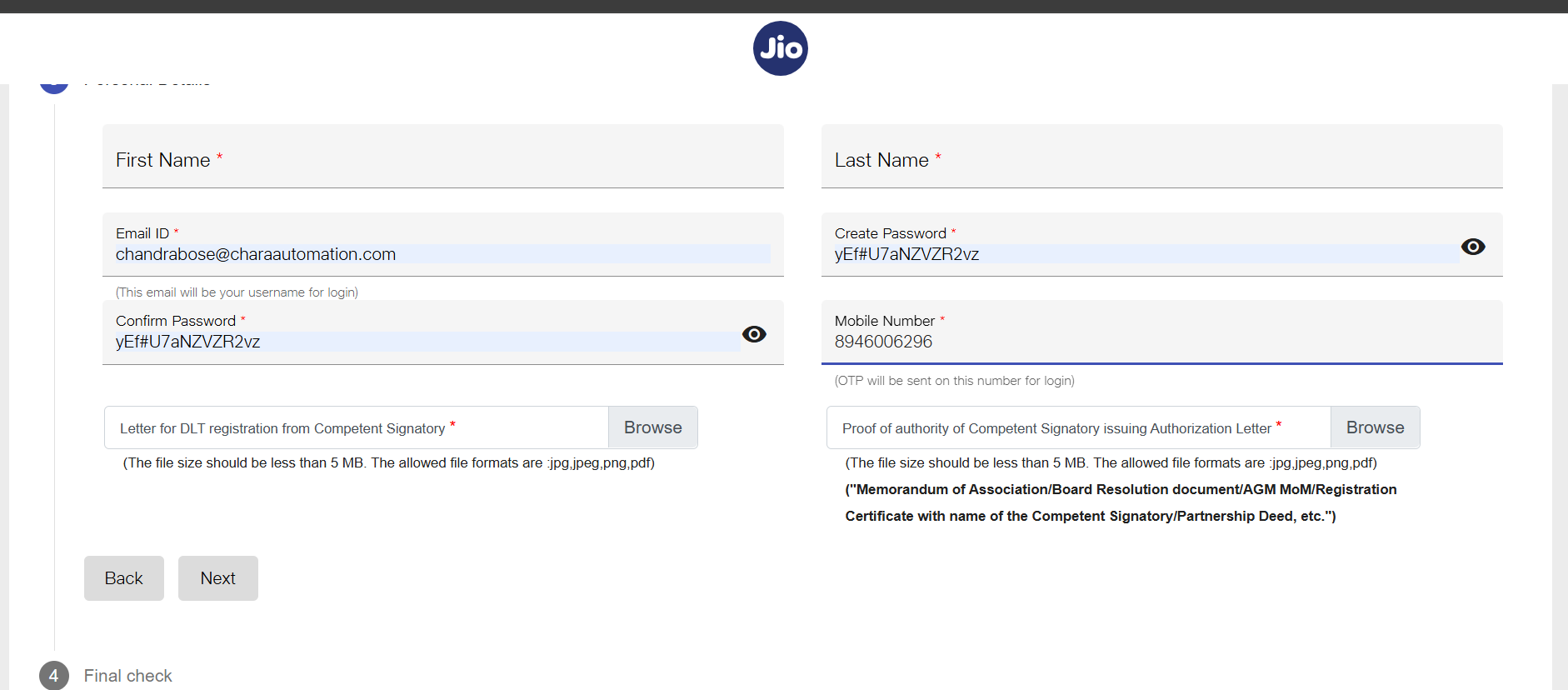Show the Create Password value using eye icon
1568x690 pixels.
(x=1472, y=247)
